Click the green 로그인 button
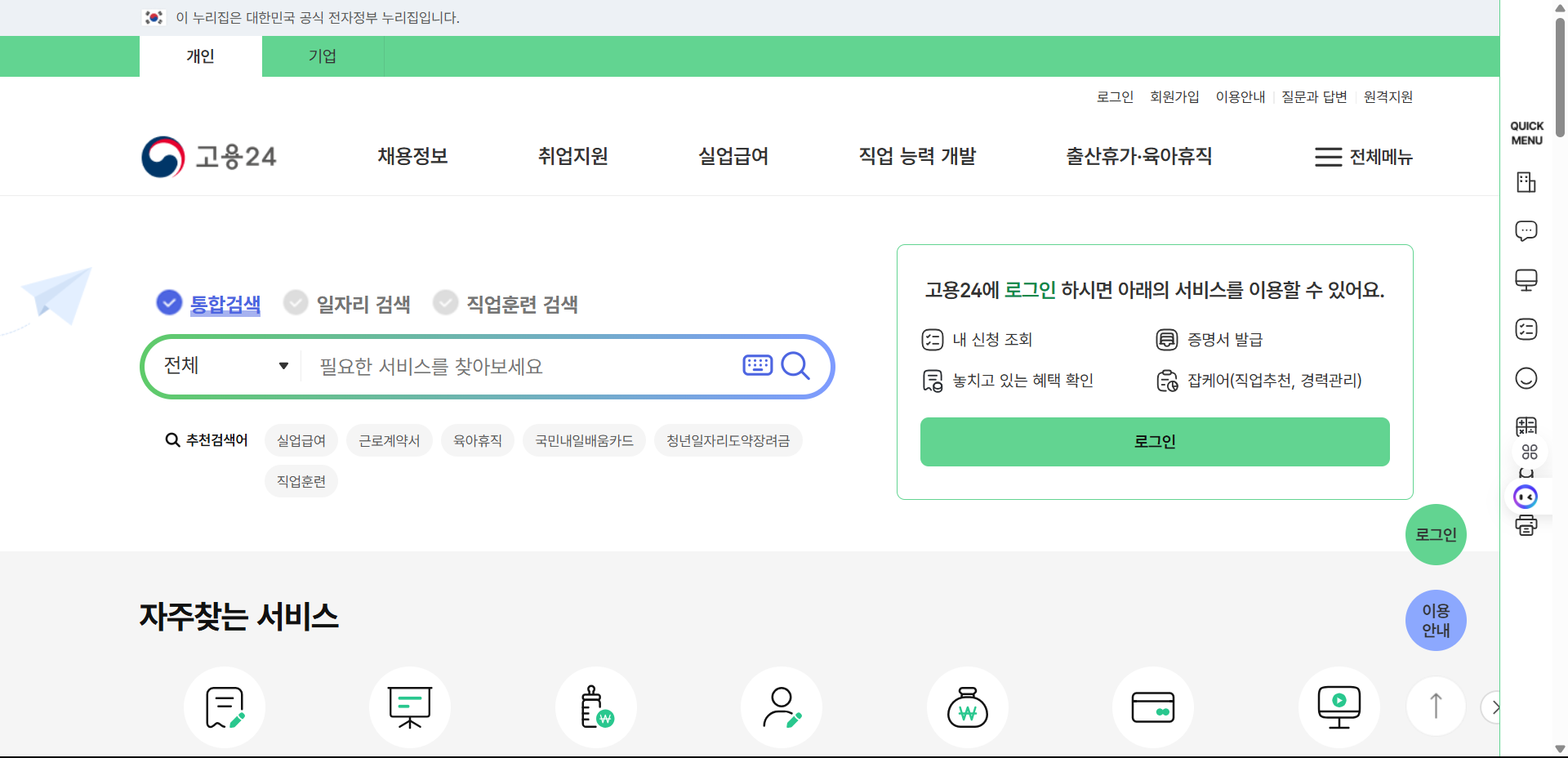The height and width of the screenshot is (758, 1568). pyautogui.click(x=1154, y=441)
